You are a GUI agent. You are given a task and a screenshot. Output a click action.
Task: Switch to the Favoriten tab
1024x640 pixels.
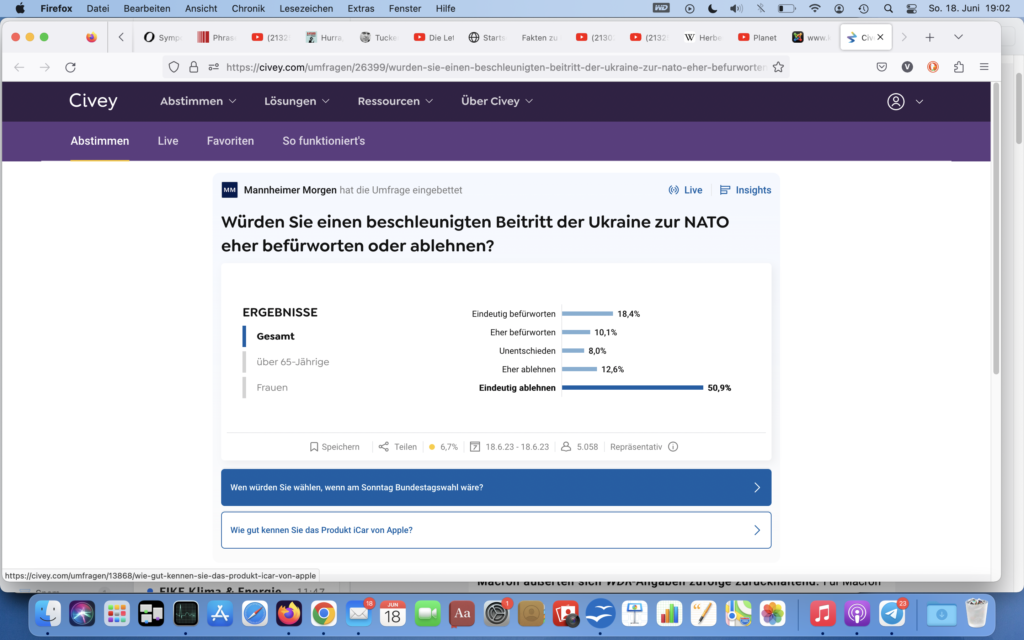pos(230,141)
